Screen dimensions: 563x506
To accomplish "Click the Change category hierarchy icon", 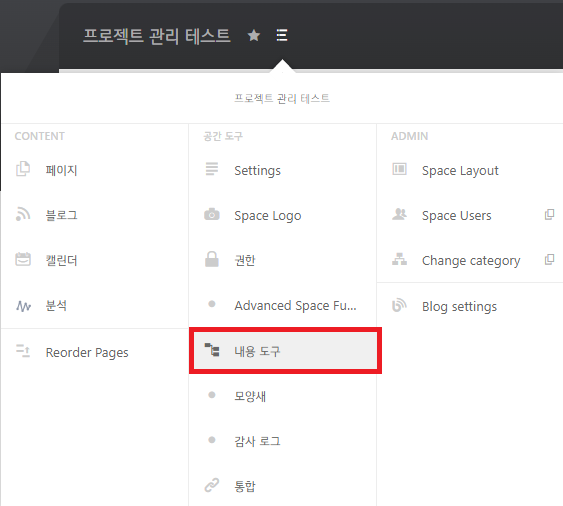I will pyautogui.click(x=400, y=259).
